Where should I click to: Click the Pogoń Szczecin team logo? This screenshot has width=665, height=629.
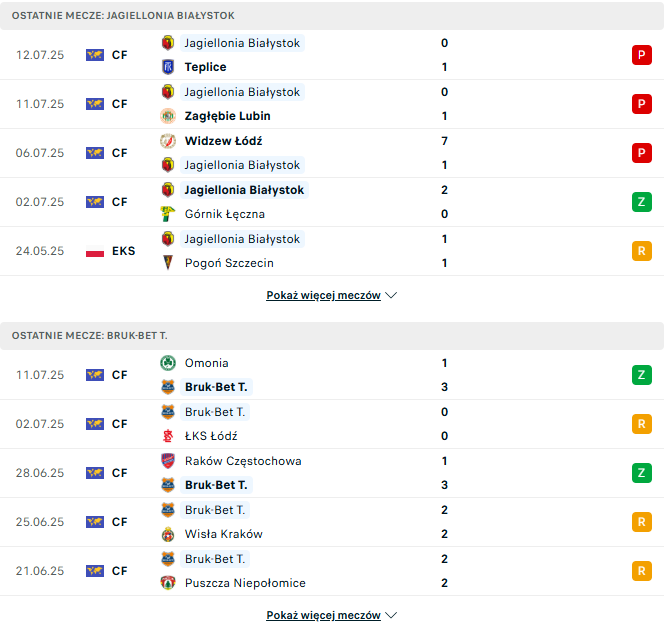point(167,263)
